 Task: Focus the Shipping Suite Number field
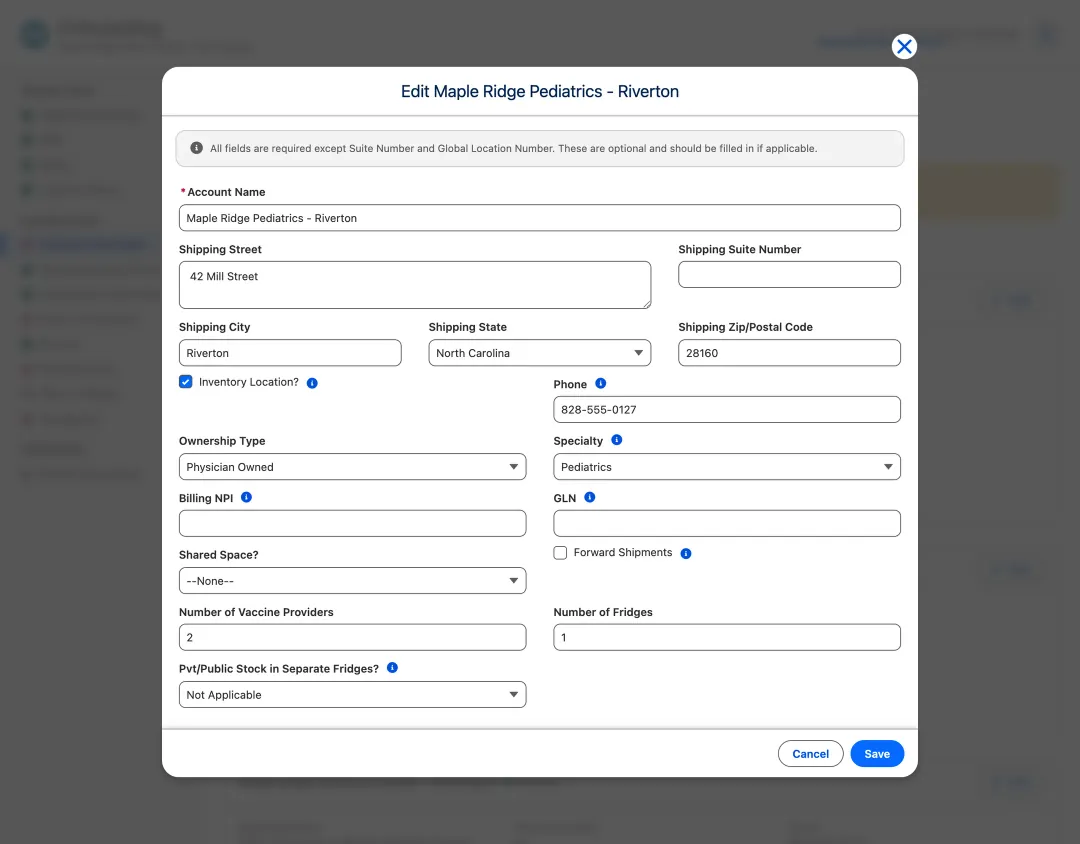point(789,274)
